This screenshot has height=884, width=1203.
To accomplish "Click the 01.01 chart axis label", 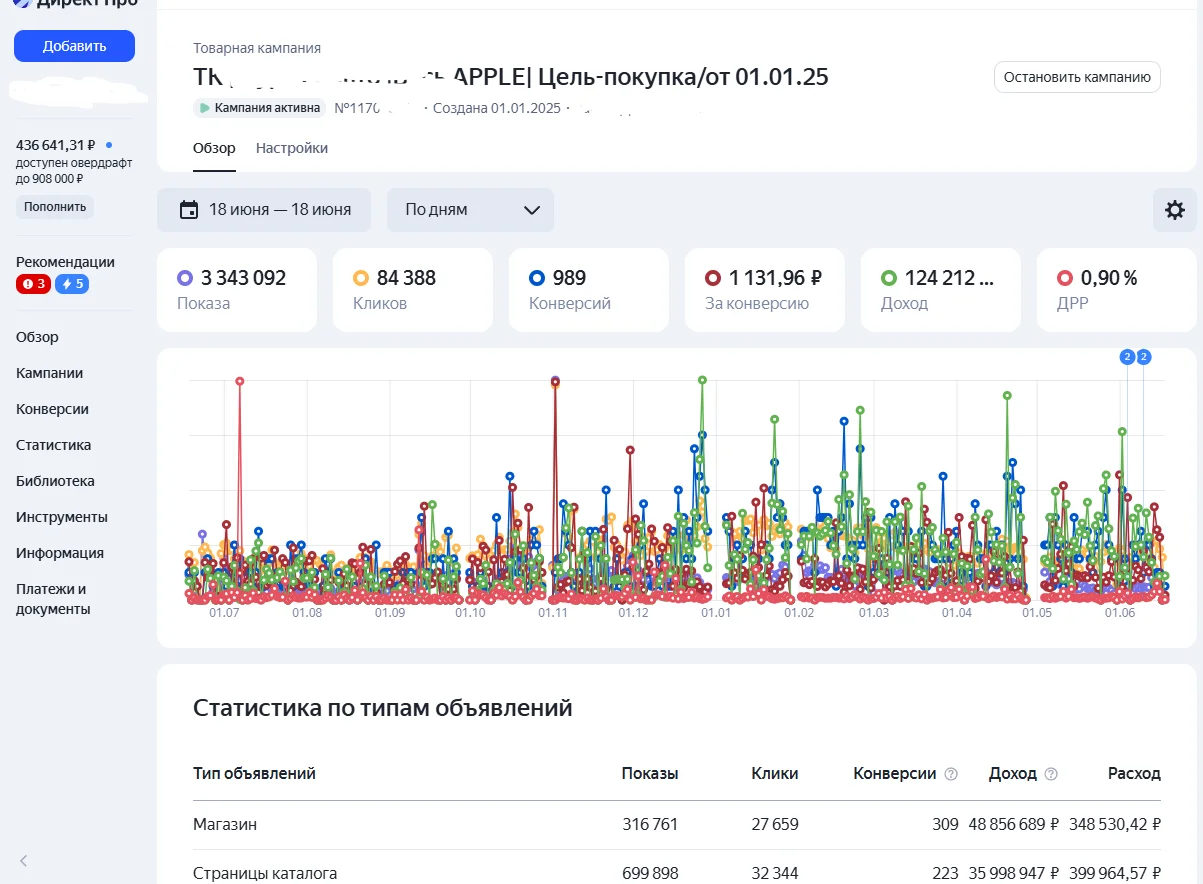I will pyautogui.click(x=716, y=612).
